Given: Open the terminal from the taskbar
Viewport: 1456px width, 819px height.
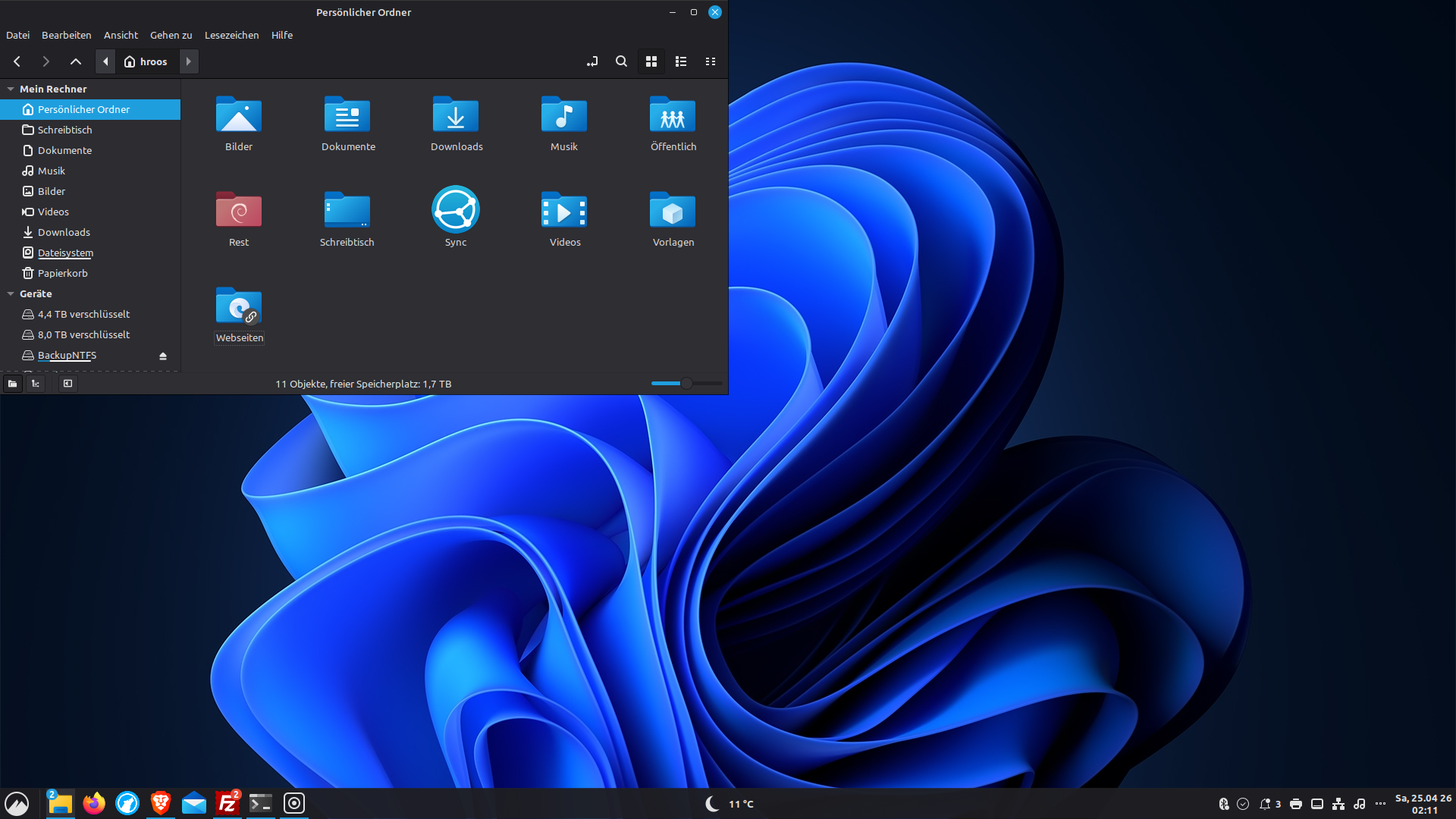Looking at the screenshot, I should pos(261,803).
